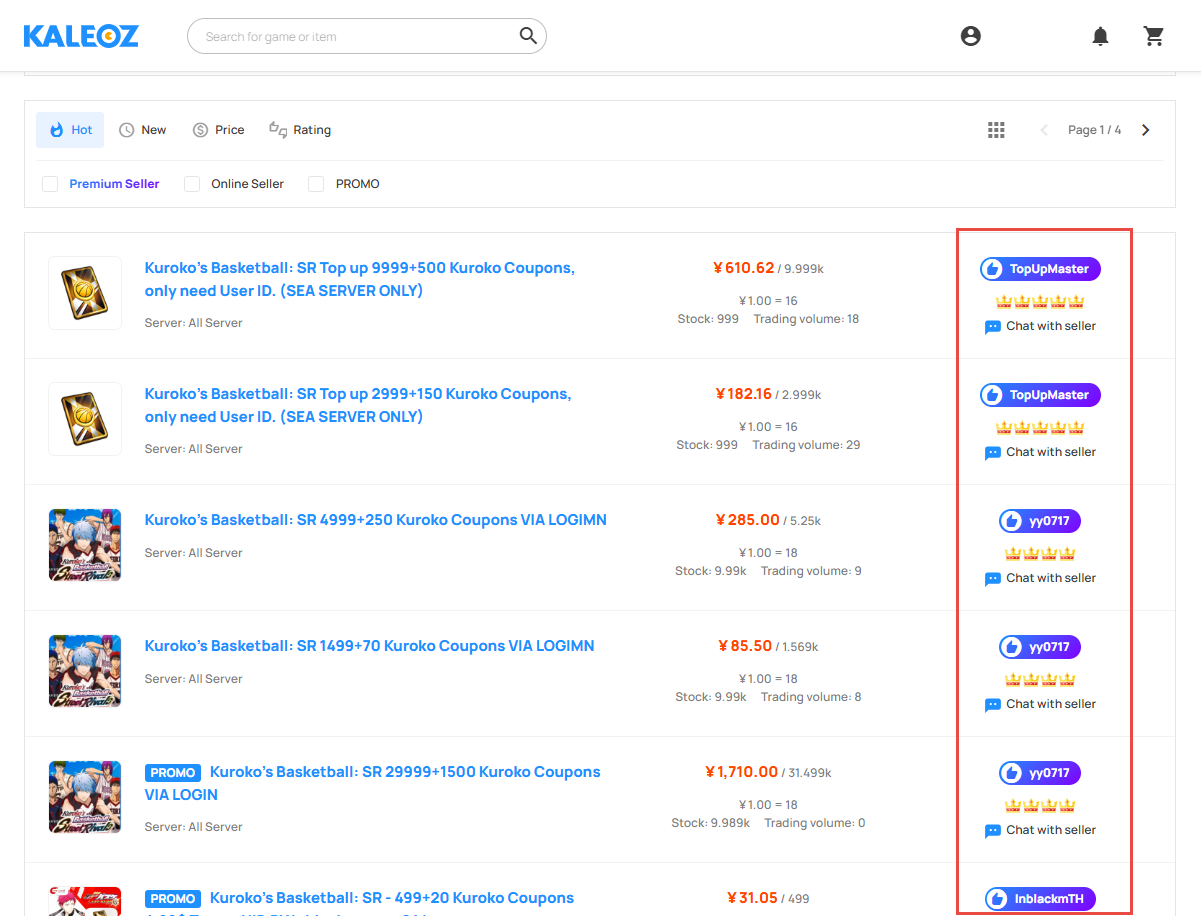Image resolution: width=1201 pixels, height=916 pixels.
Task: Click the search magnifier icon
Action: 528,36
